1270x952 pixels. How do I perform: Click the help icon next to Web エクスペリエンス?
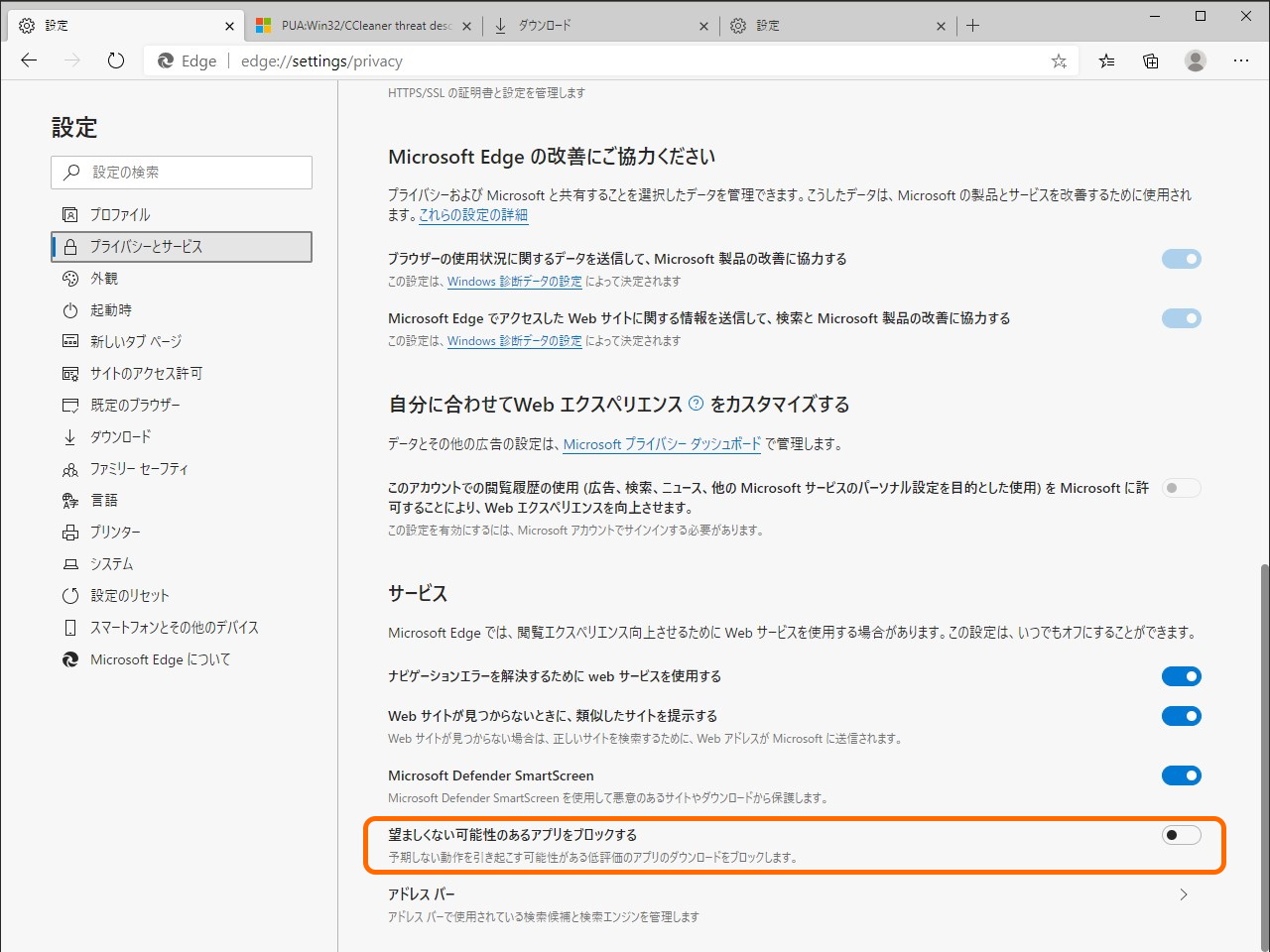pos(695,404)
